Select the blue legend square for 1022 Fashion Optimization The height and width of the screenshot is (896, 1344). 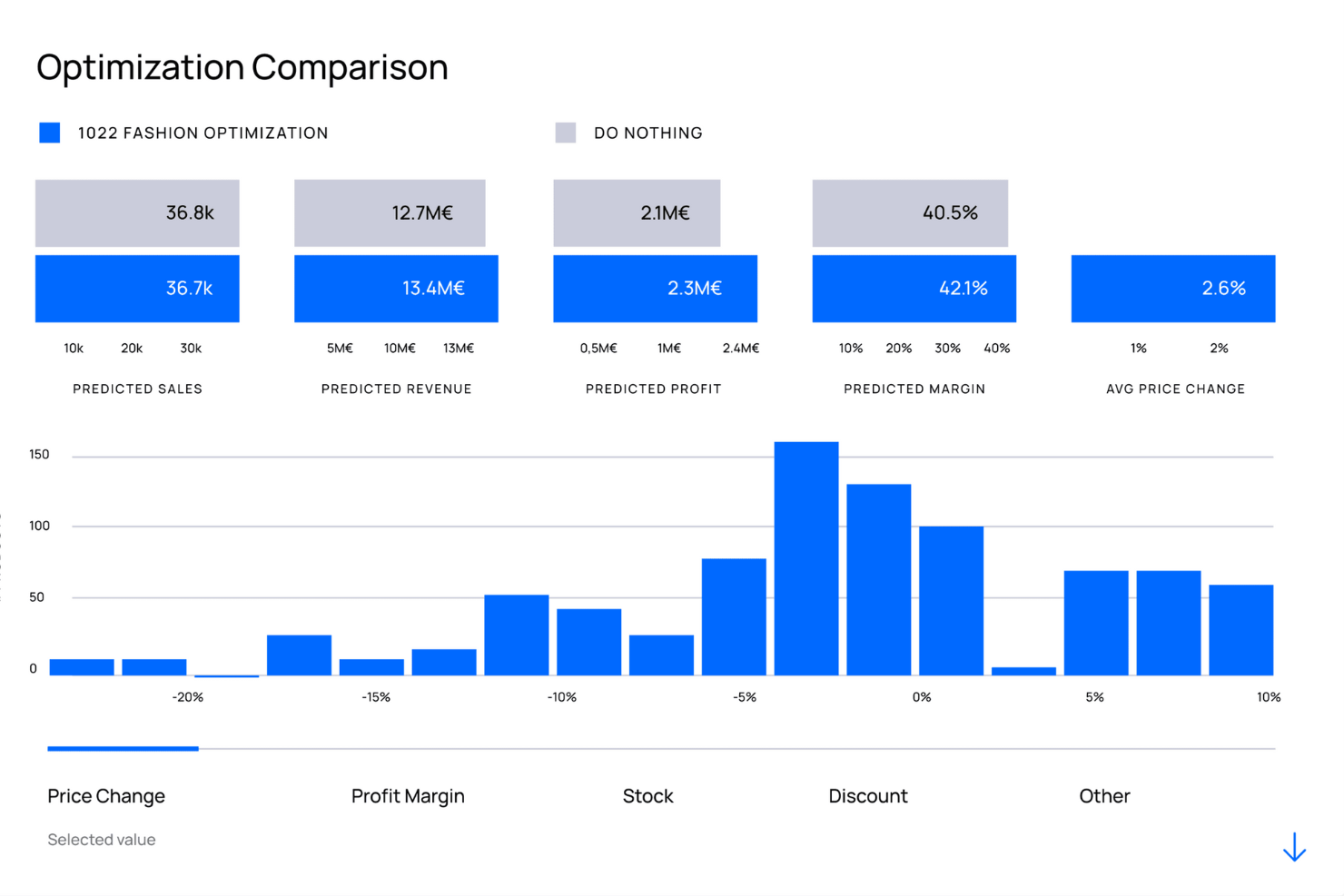[x=49, y=132]
